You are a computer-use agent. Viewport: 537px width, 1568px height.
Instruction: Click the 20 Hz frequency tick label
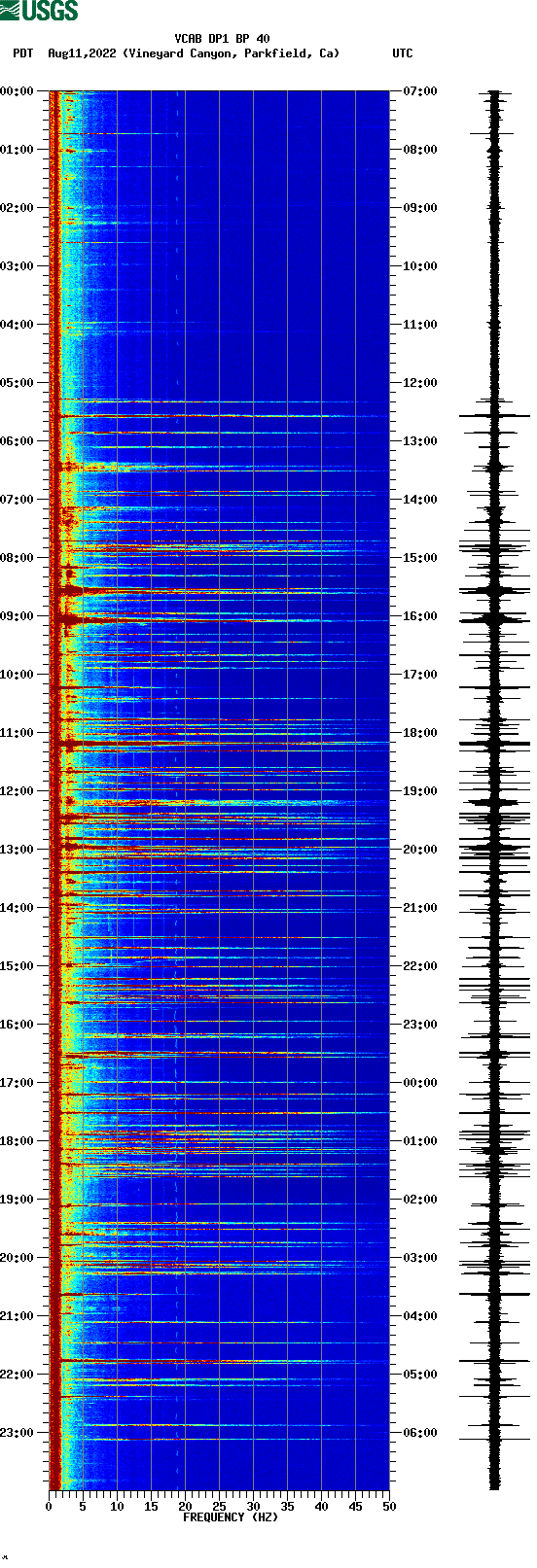click(185, 1507)
